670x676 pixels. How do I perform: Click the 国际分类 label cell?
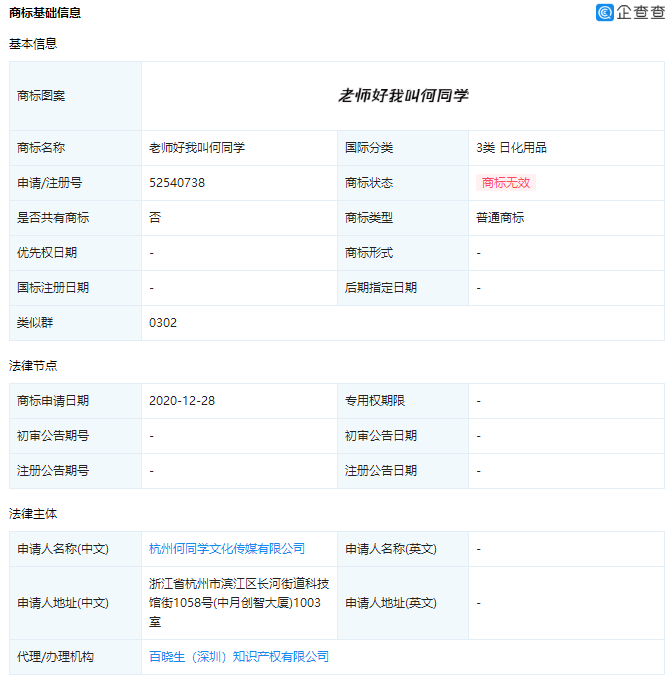point(403,148)
